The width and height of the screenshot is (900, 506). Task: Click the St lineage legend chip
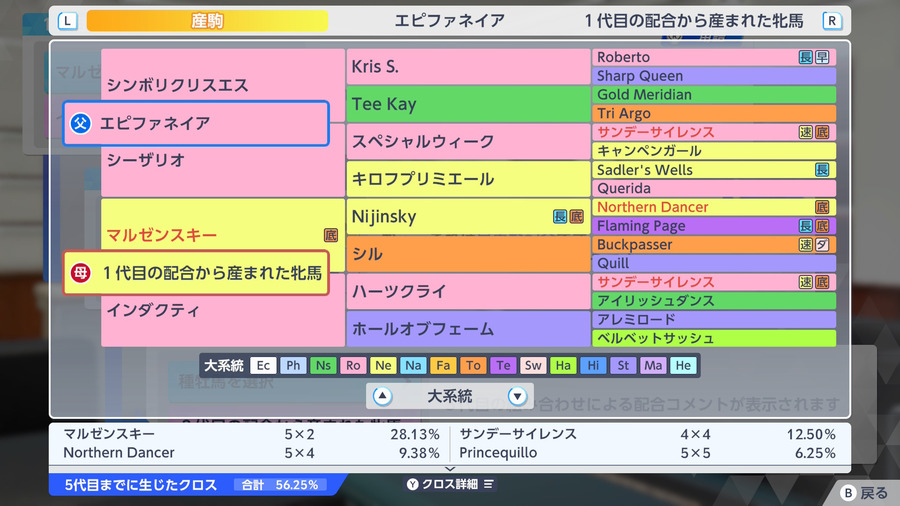pos(623,365)
